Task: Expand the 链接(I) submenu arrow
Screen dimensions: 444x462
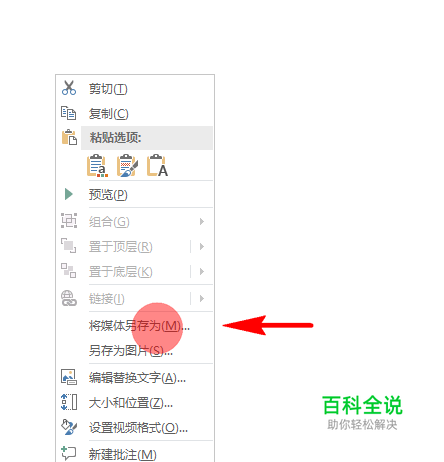Action: 202,298
